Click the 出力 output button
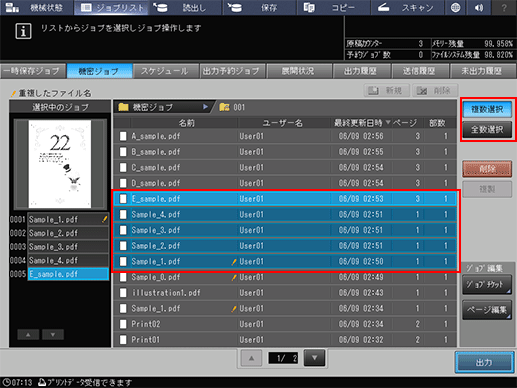Image resolution: width=517 pixels, height=388 pixels. coord(484,362)
